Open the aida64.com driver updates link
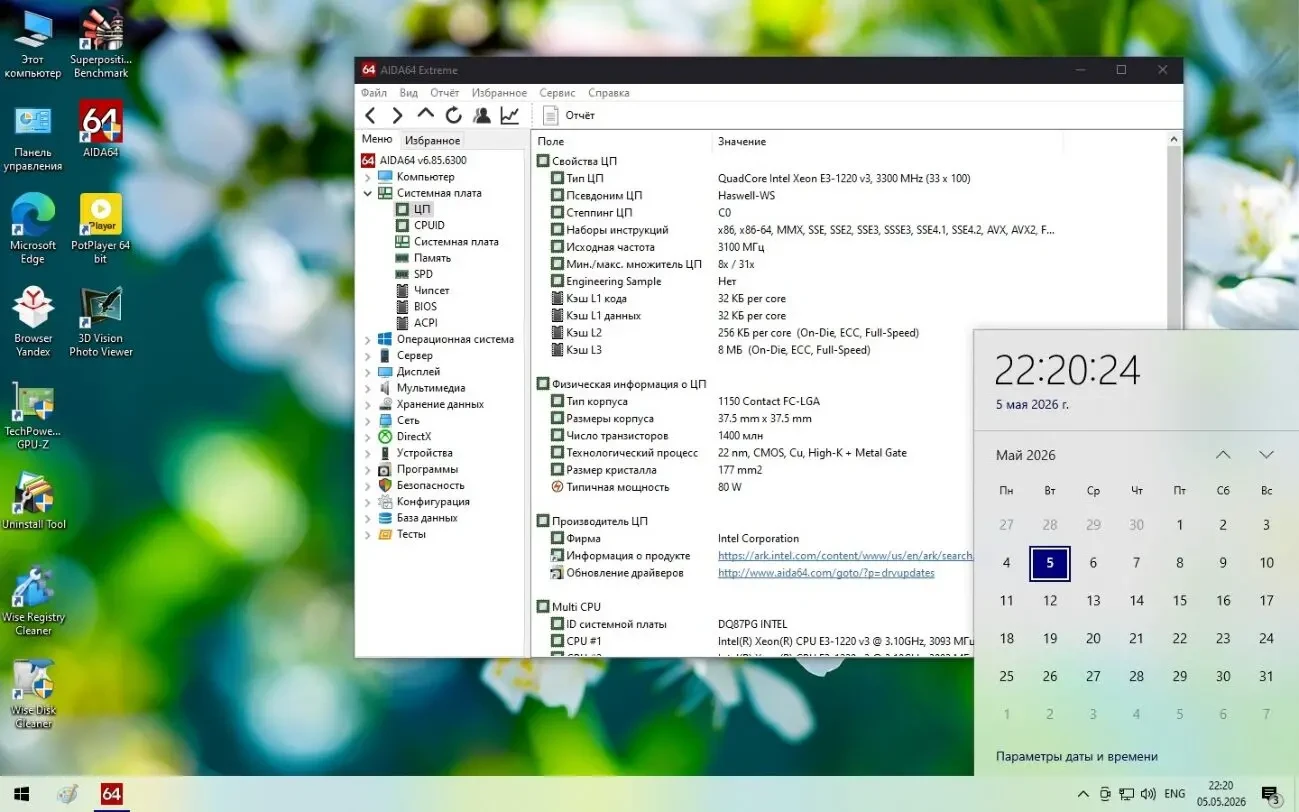Viewport: 1299px width, 812px height. [x=826, y=573]
